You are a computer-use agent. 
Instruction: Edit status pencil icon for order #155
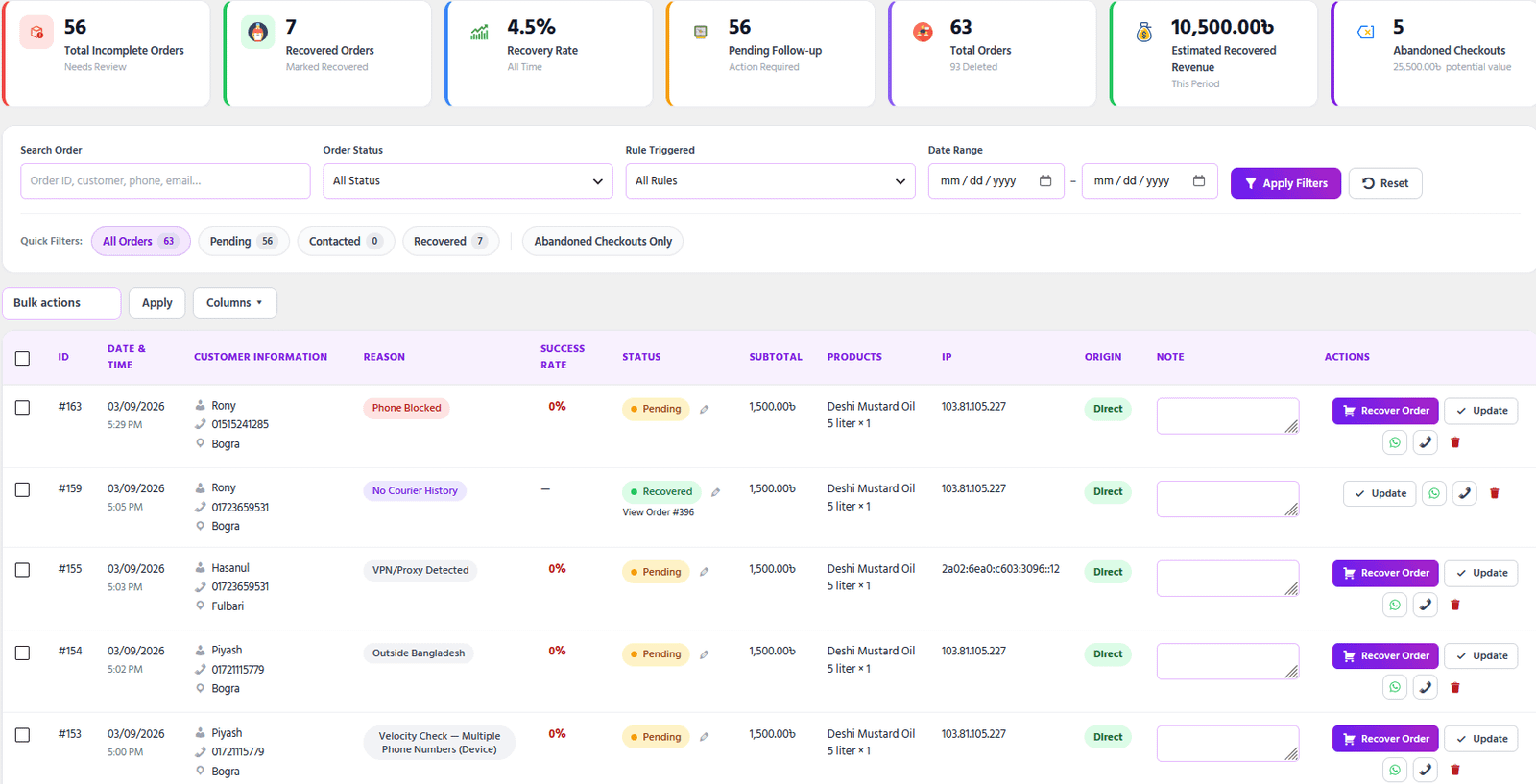pos(705,572)
